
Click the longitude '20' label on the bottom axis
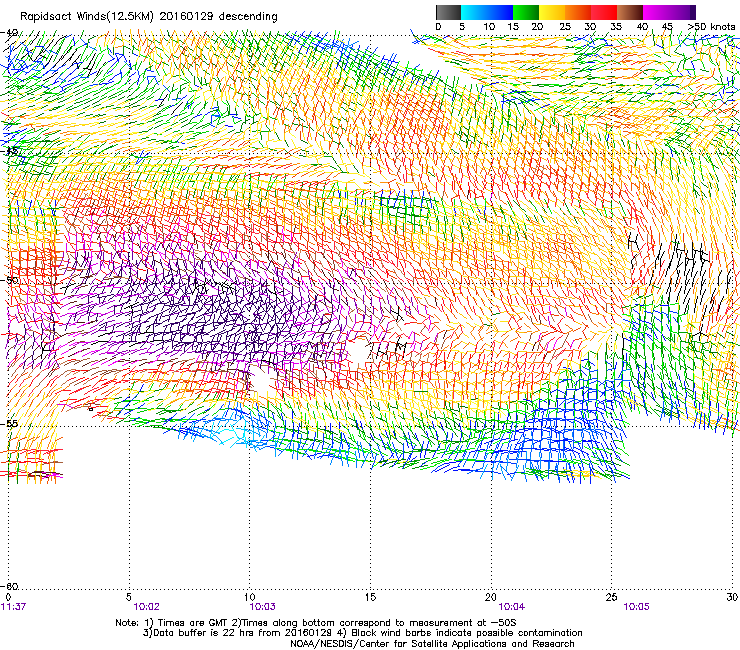491,597
